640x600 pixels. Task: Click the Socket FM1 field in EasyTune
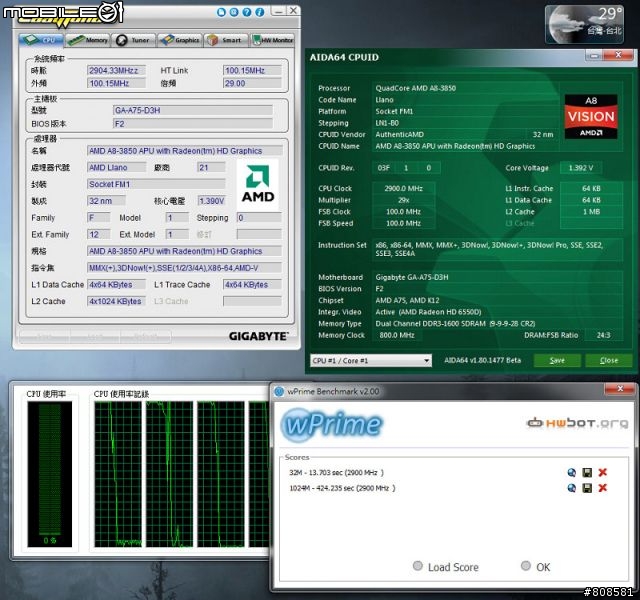pyautogui.click(x=156, y=184)
